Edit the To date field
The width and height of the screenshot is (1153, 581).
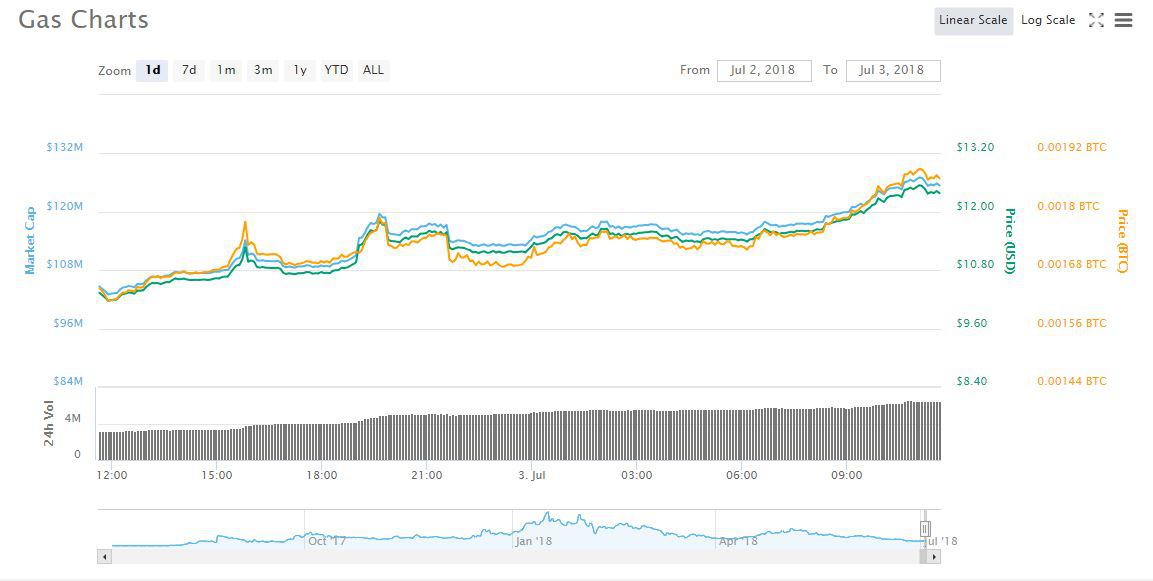click(893, 71)
